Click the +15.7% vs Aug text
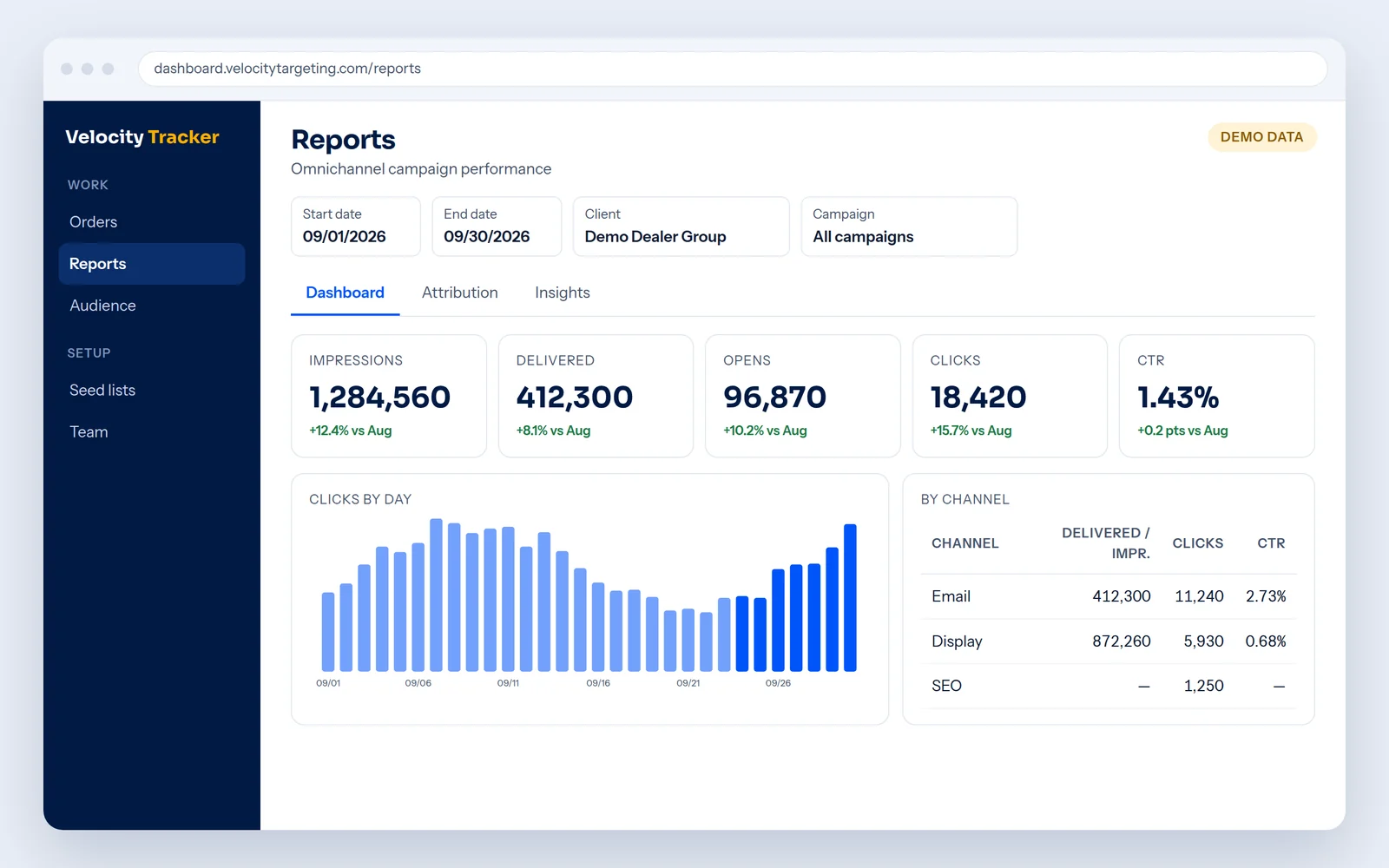Screen dimensions: 1389x868 (971, 431)
